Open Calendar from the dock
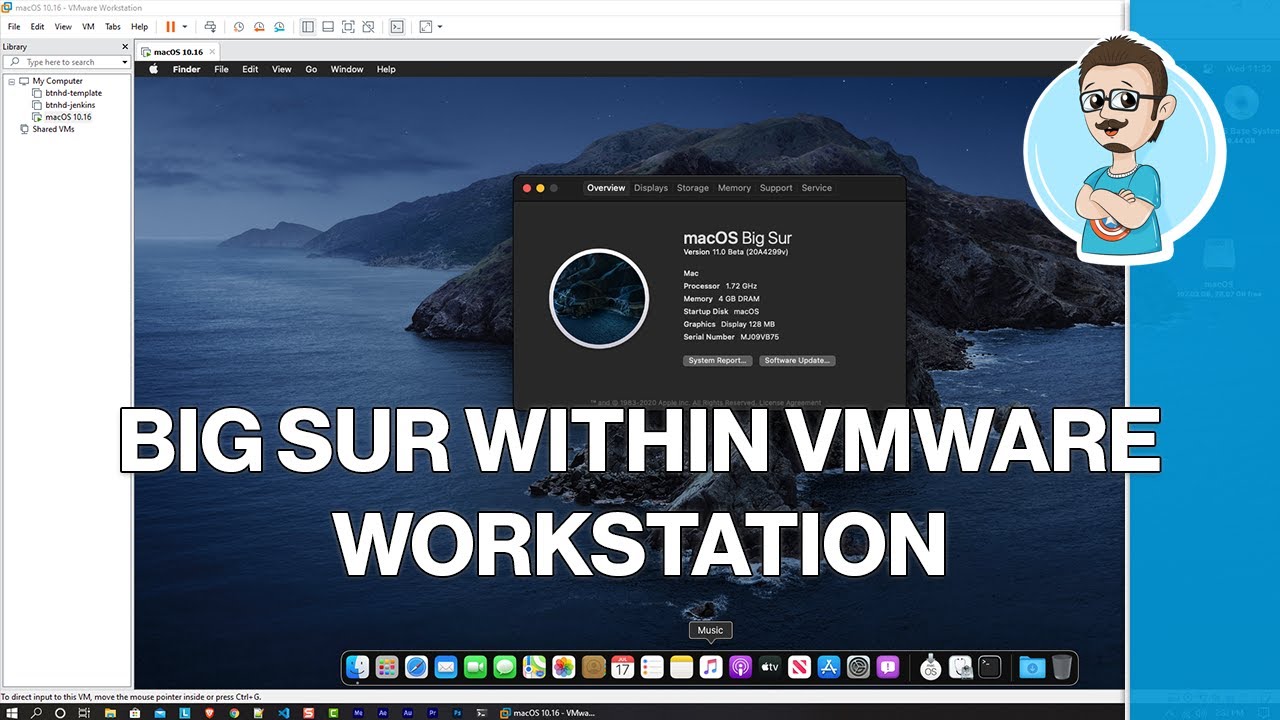1280x720 pixels. pyautogui.click(x=623, y=667)
